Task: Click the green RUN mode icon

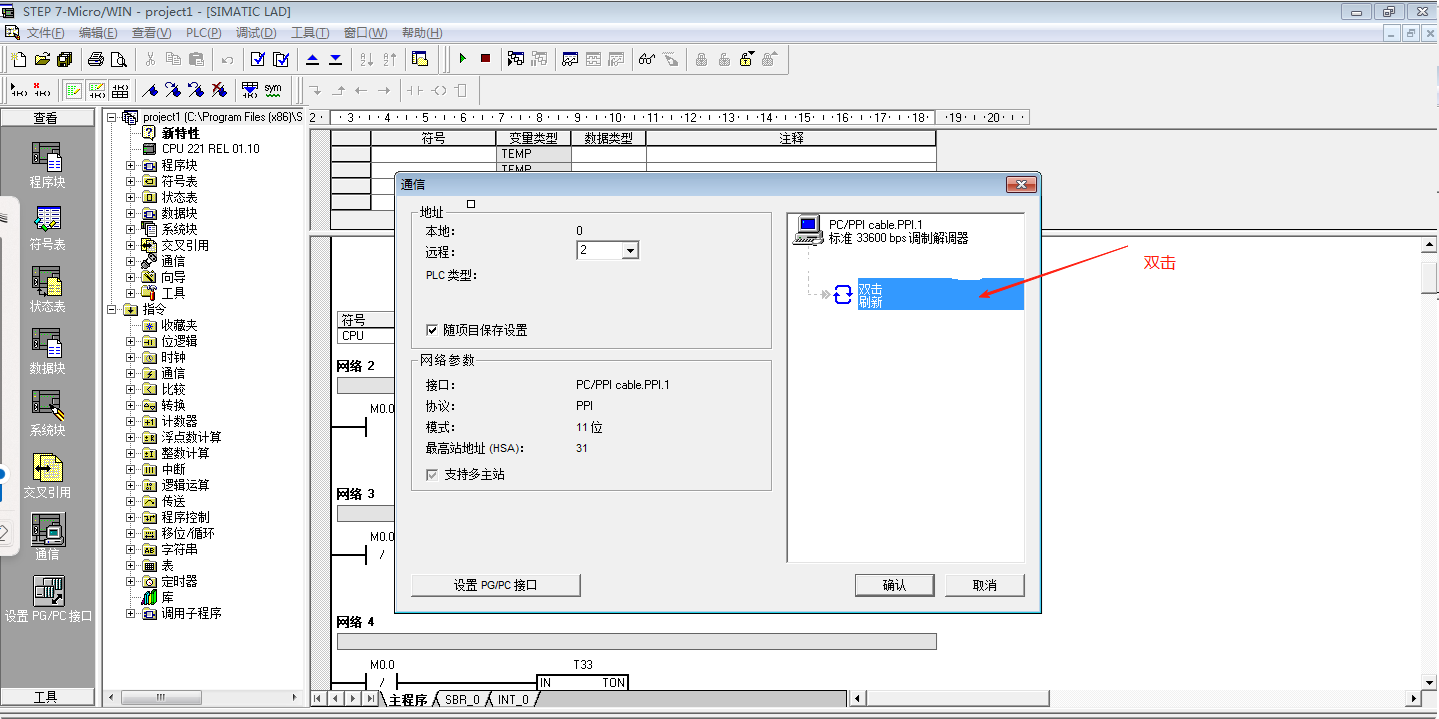Action: pos(462,59)
